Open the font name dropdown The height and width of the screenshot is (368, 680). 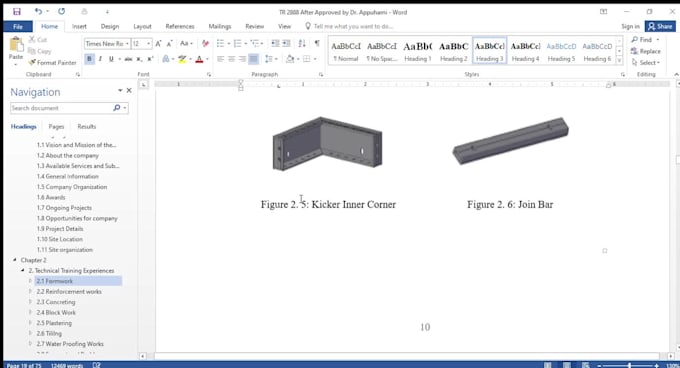pyautogui.click(x=127, y=44)
